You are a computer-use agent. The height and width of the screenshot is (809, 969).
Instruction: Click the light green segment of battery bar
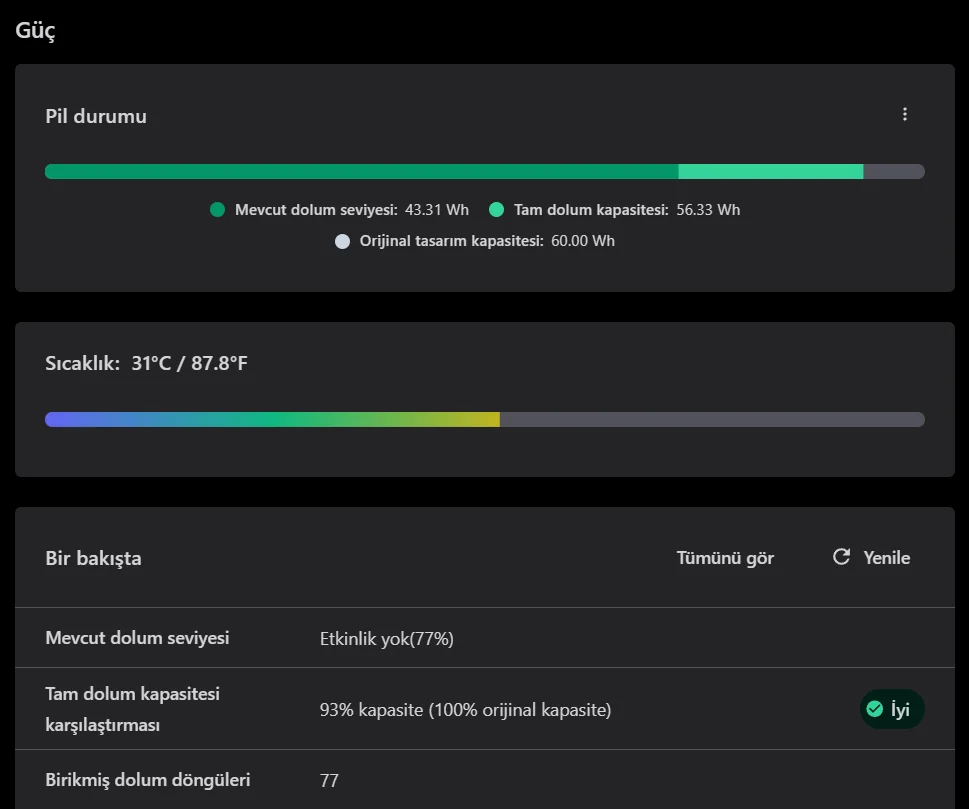pos(770,172)
